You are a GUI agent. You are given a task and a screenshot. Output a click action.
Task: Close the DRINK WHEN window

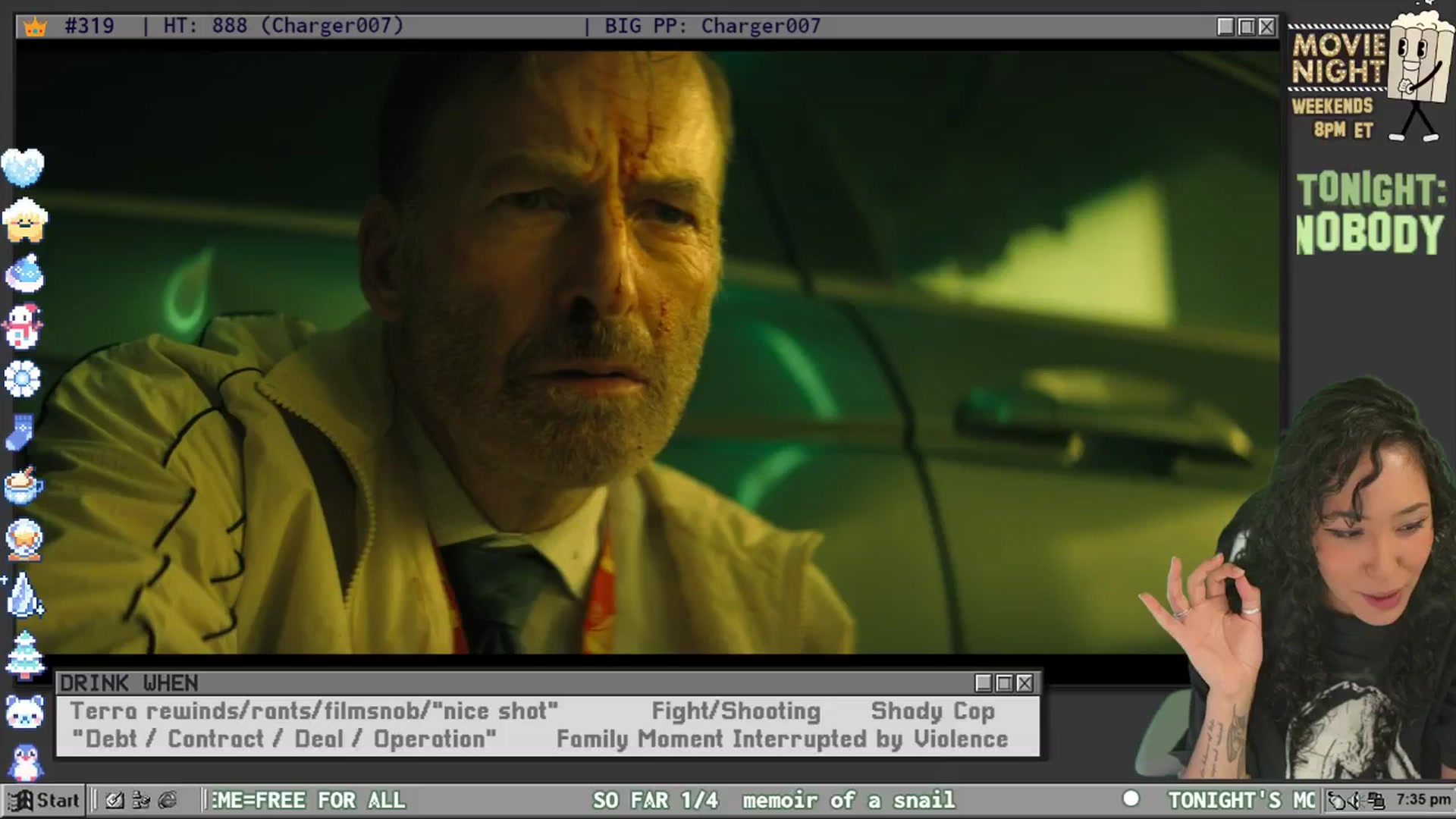1025,683
